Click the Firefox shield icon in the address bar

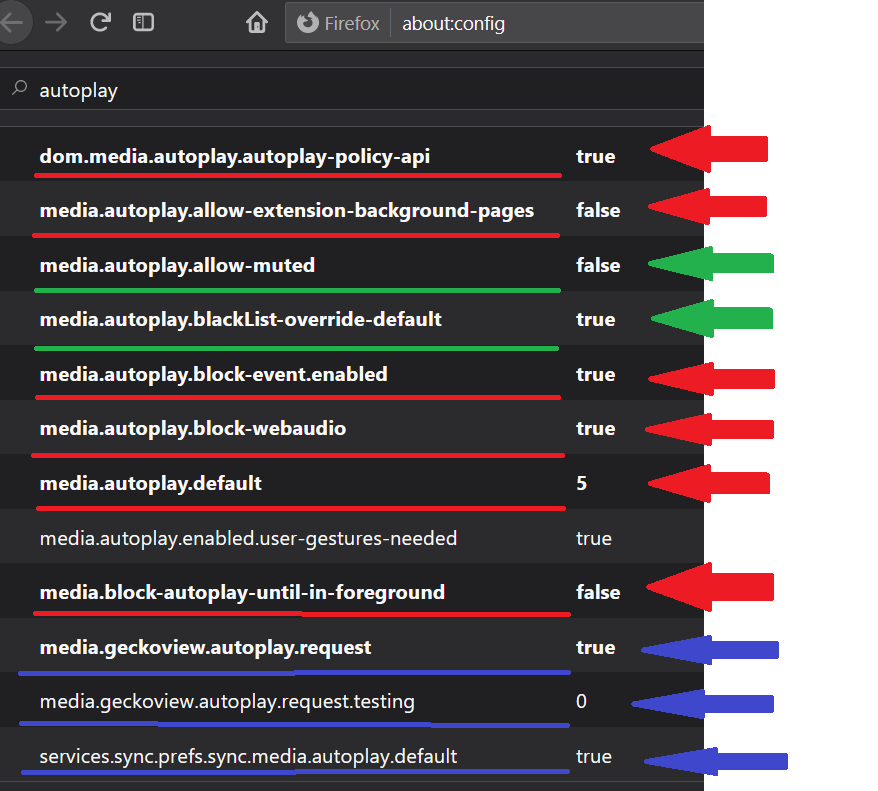point(308,22)
